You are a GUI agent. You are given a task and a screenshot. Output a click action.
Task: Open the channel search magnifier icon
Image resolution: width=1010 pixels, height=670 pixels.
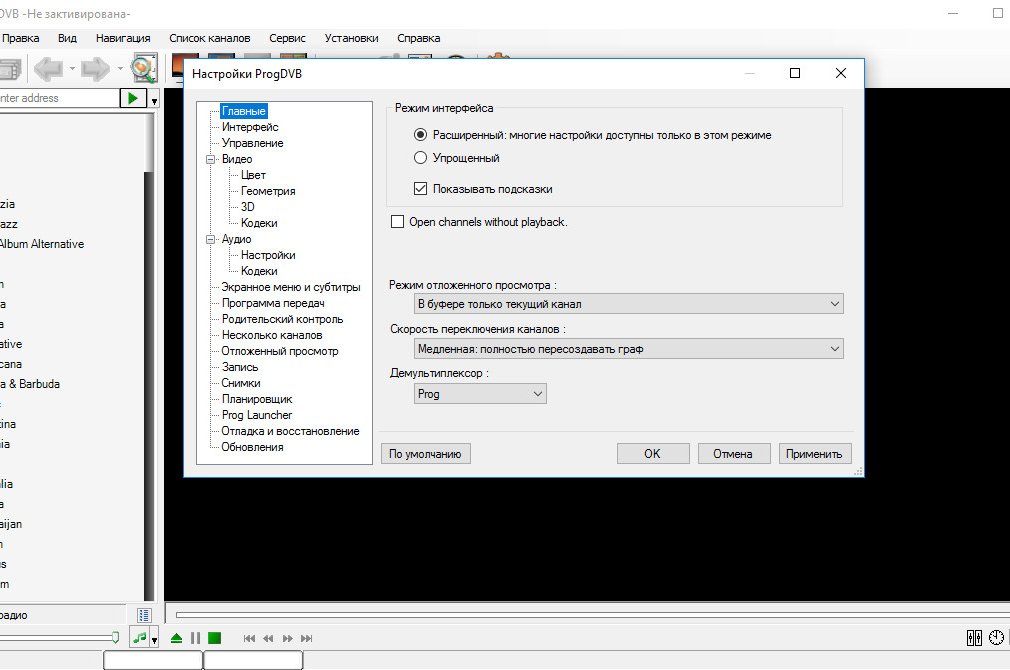[143, 68]
